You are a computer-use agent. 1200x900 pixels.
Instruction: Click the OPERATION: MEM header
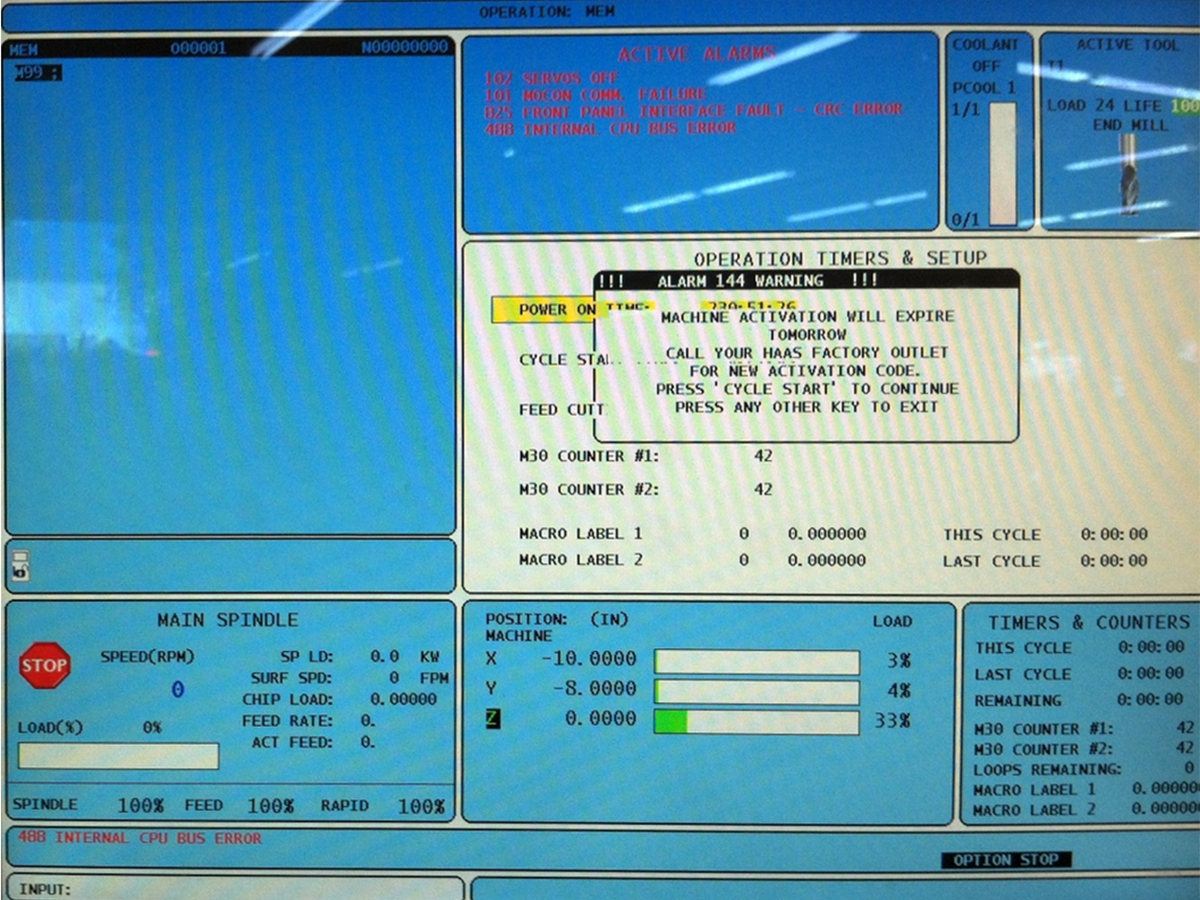(547, 12)
